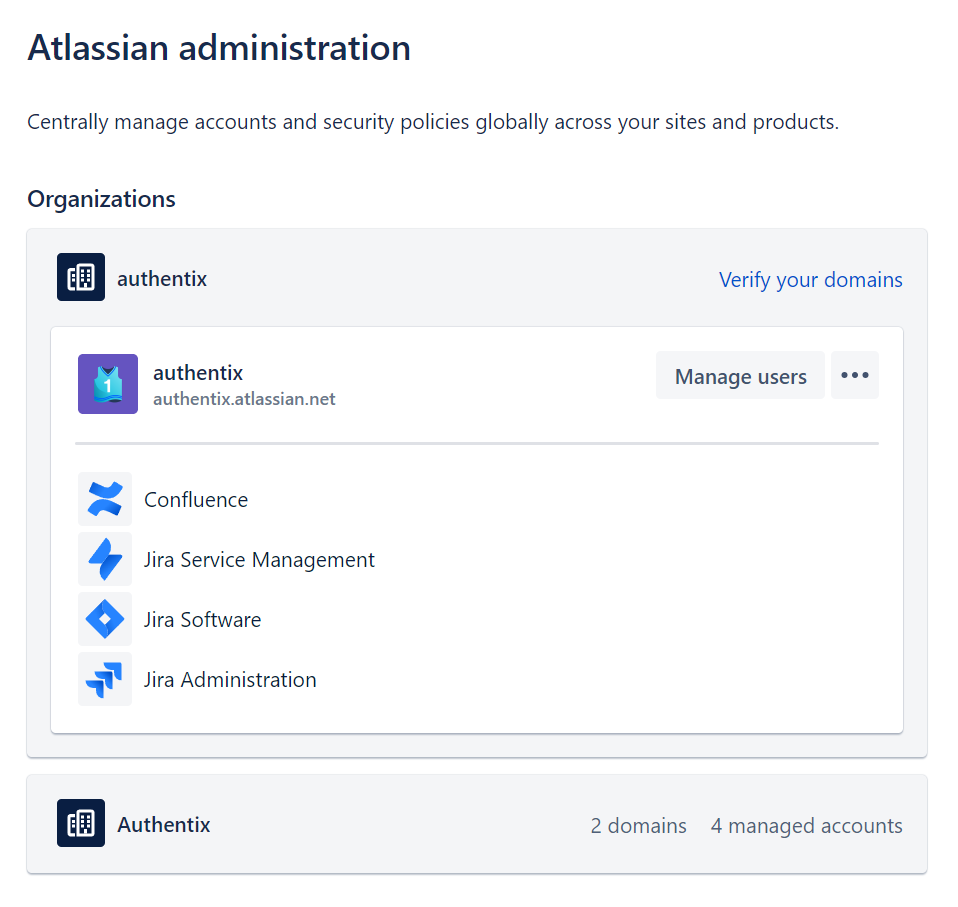Click the bold authentix site name
Screen dimensions: 958x907
click(x=198, y=373)
